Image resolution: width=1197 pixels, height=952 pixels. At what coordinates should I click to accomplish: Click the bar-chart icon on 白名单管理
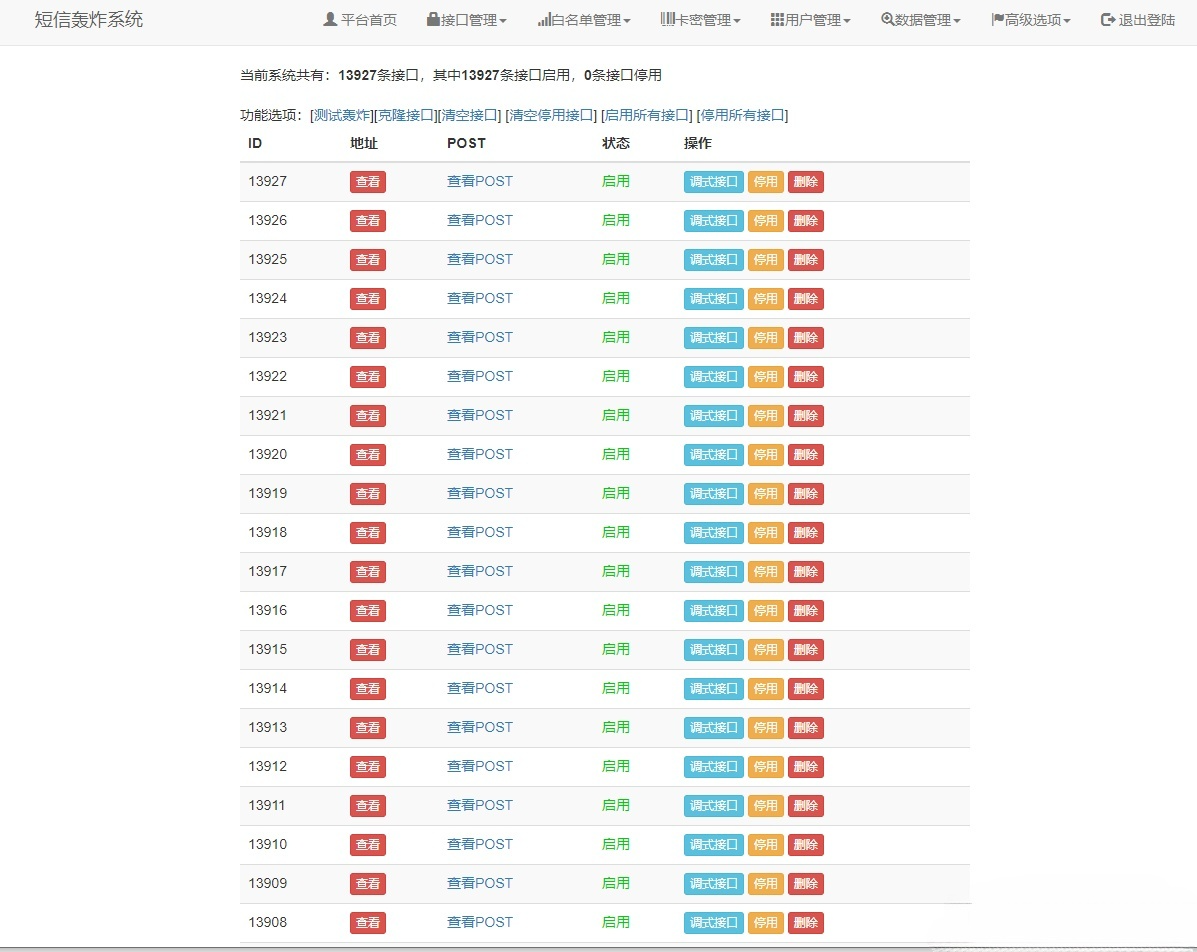click(545, 19)
